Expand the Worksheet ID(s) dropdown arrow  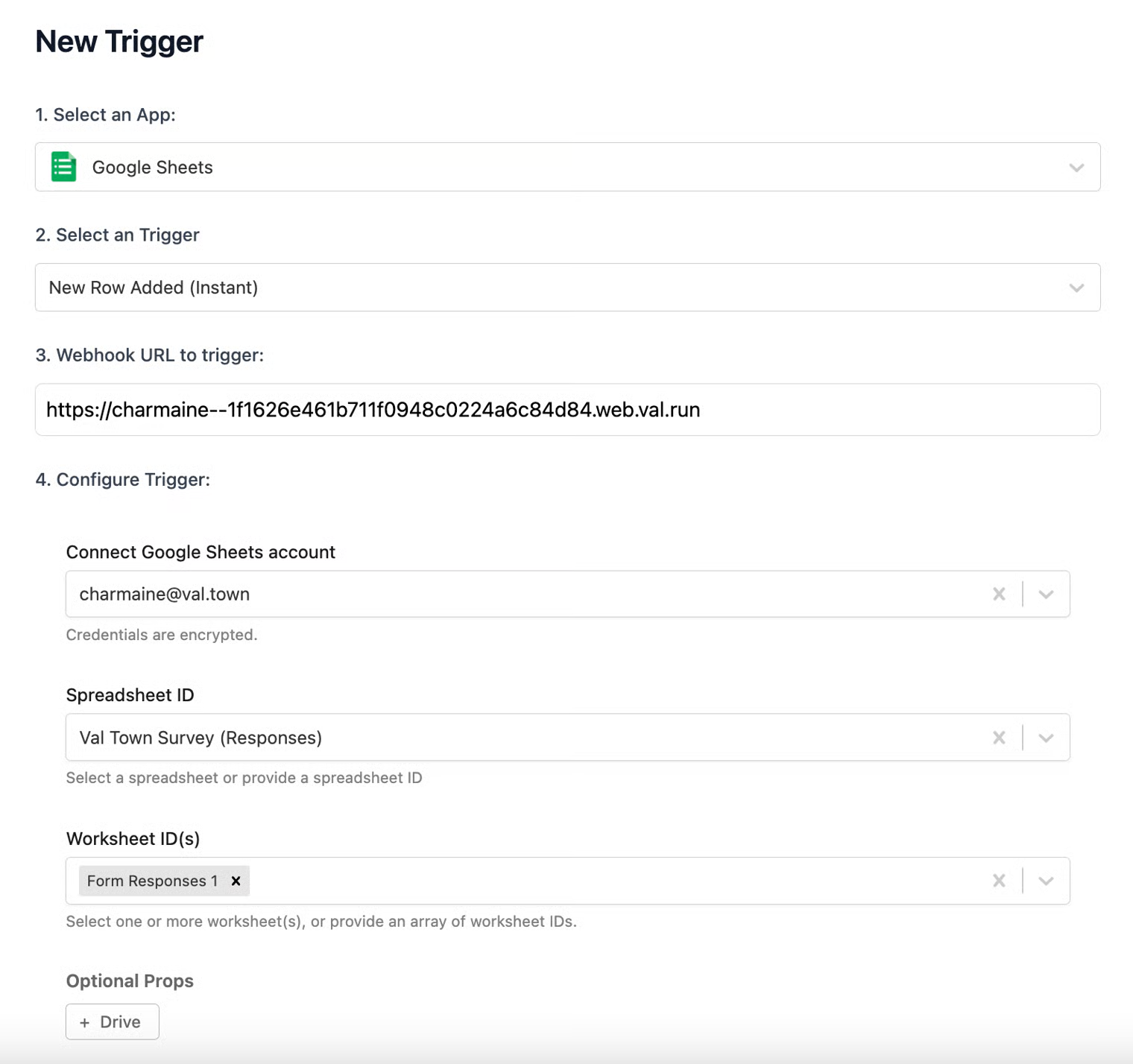tap(1046, 881)
